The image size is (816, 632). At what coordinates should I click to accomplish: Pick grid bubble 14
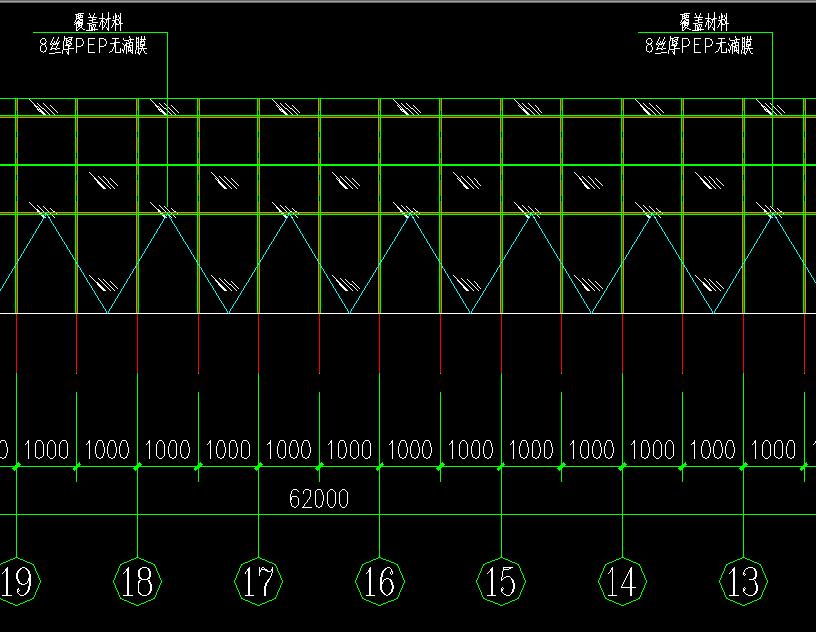[x=622, y=581]
